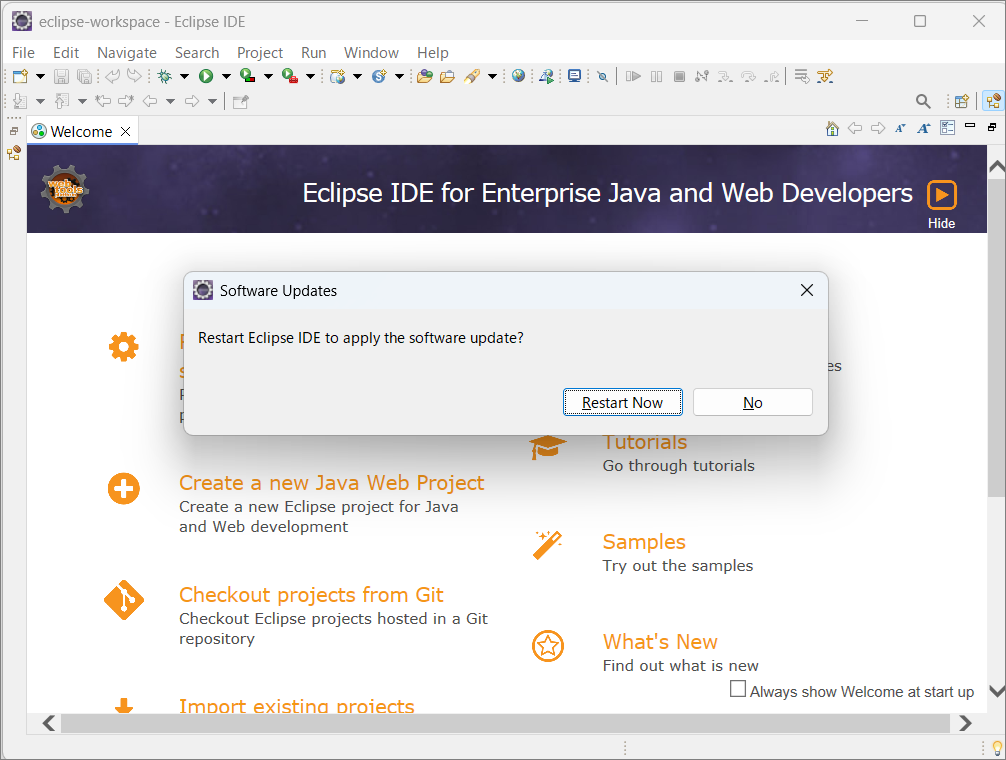
Task: Click the New Servlet icon
Action: point(379,76)
